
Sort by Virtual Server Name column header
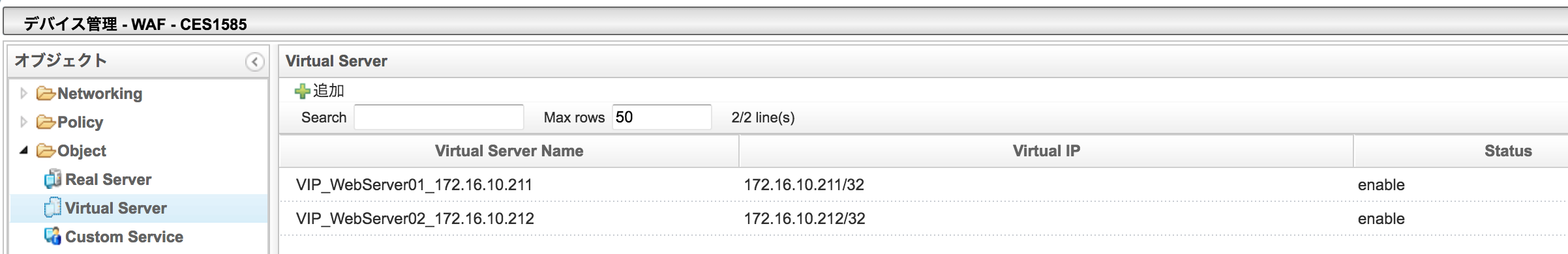point(509,151)
